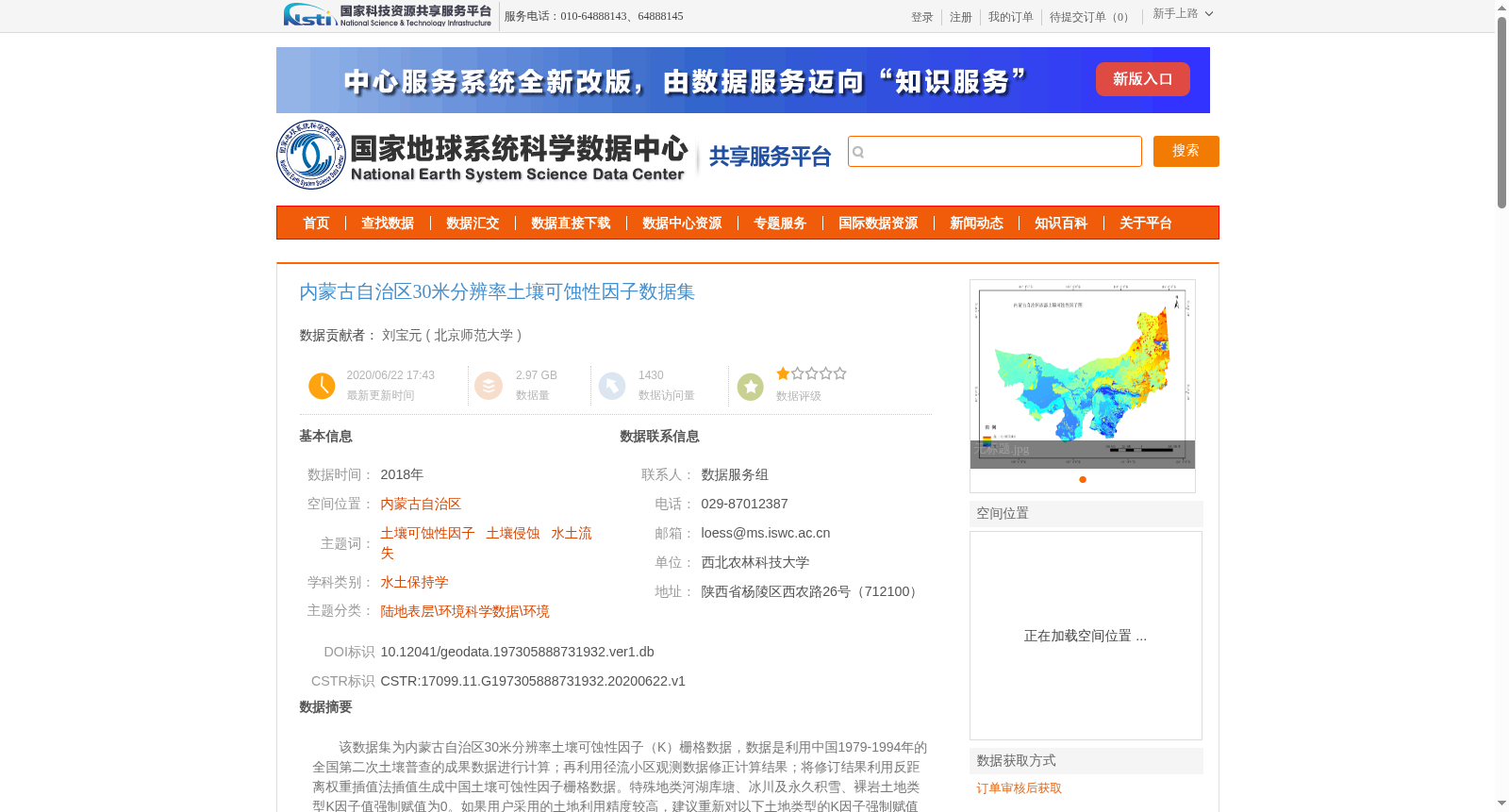Viewport: 1509px width, 812px height.
Task: Open the 数据汇交 menu item
Action: point(473,224)
